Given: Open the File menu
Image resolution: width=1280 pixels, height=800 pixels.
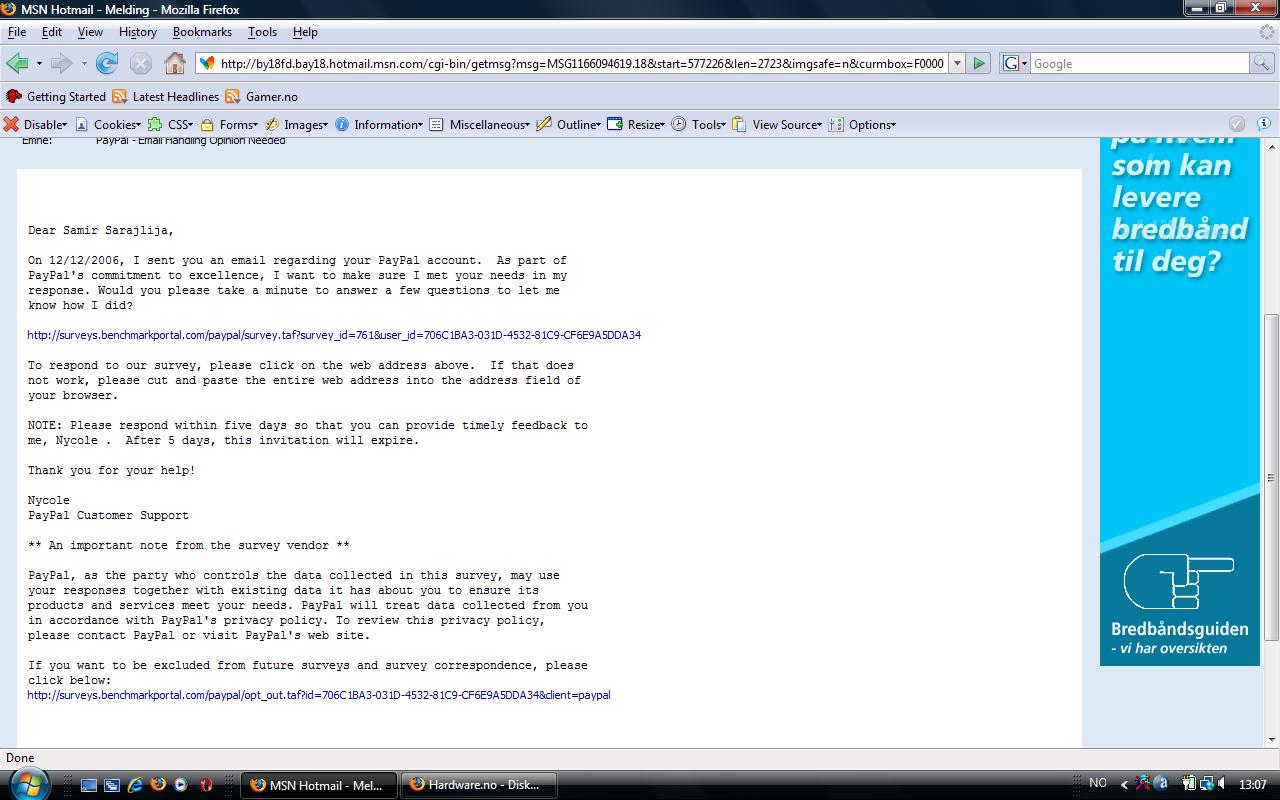Looking at the screenshot, I should click(x=17, y=32).
